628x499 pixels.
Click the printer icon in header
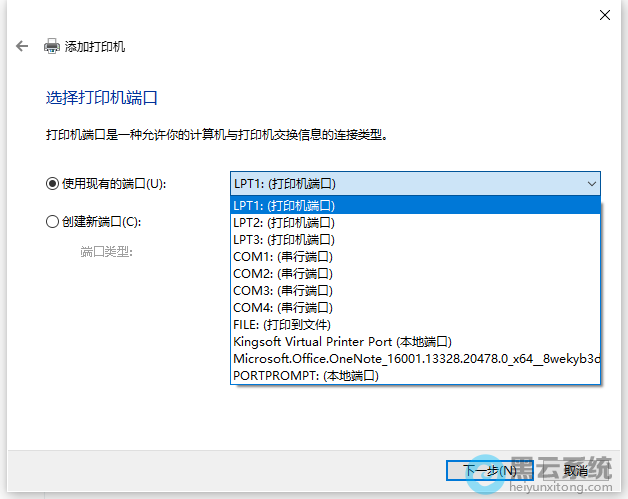[52, 46]
